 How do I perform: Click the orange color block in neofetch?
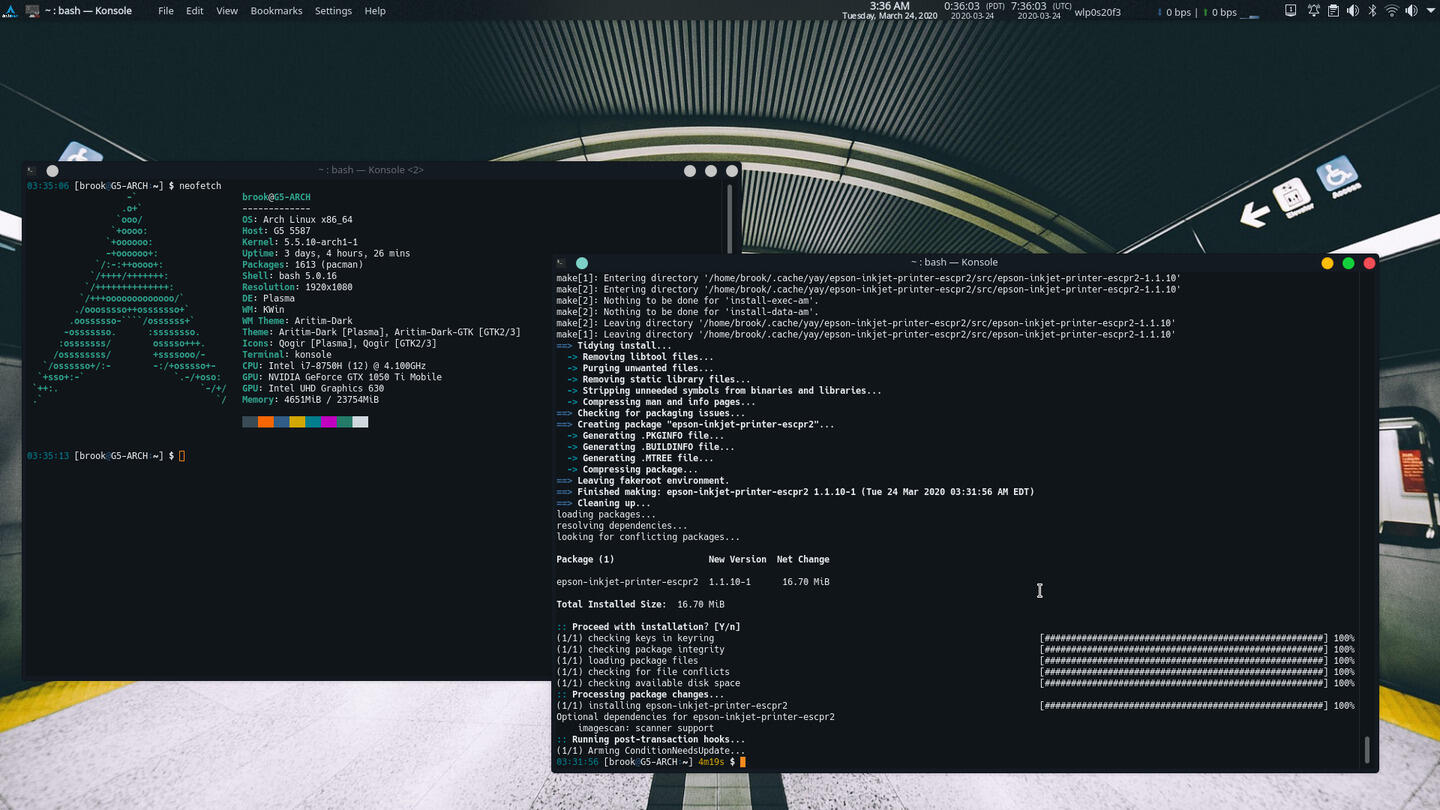(265, 422)
